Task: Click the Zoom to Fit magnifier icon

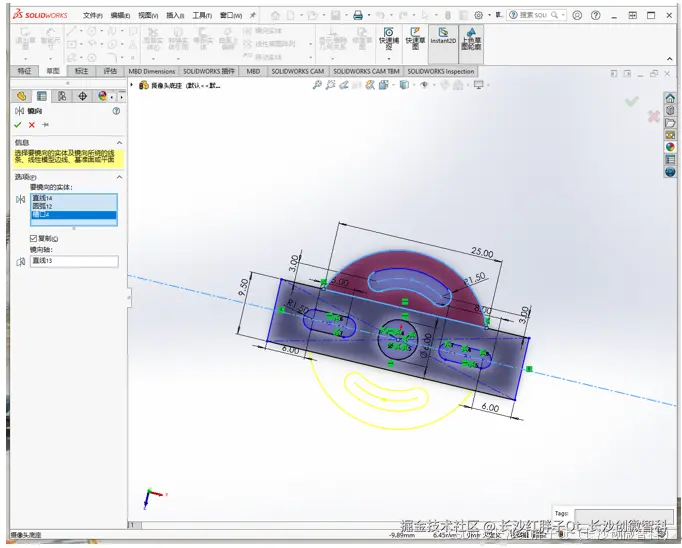Action: [317, 85]
